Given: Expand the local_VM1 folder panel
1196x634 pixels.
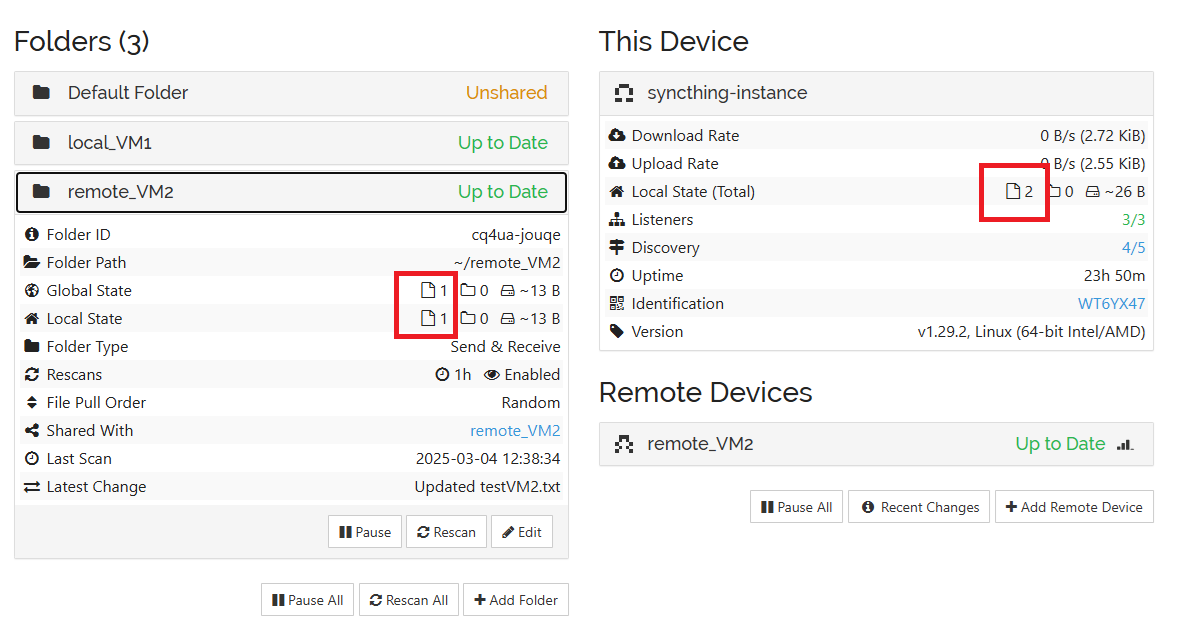Looking at the screenshot, I should [290, 143].
